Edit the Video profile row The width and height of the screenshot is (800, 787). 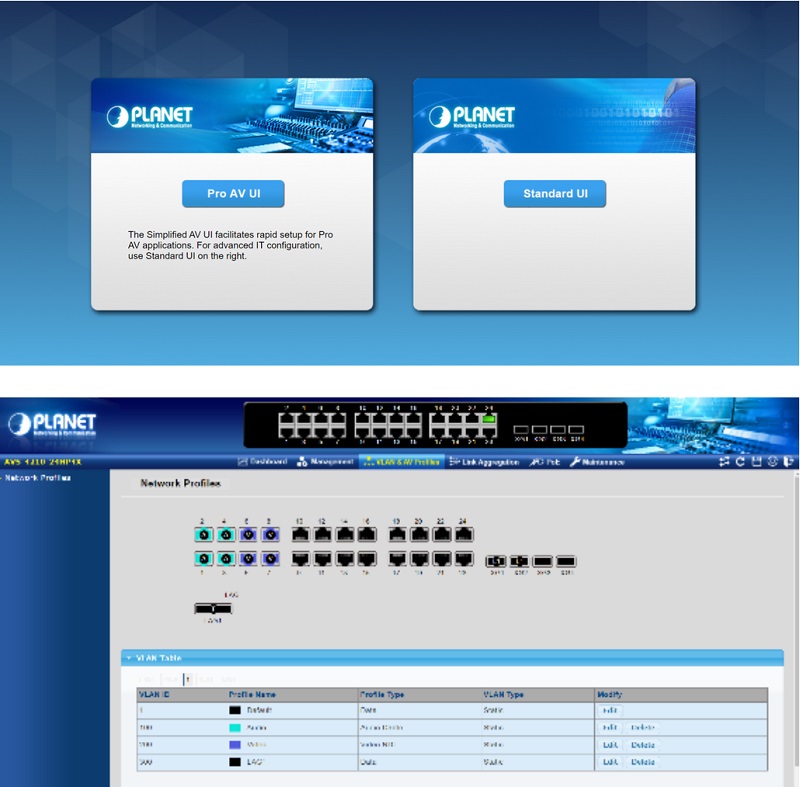(x=610, y=745)
